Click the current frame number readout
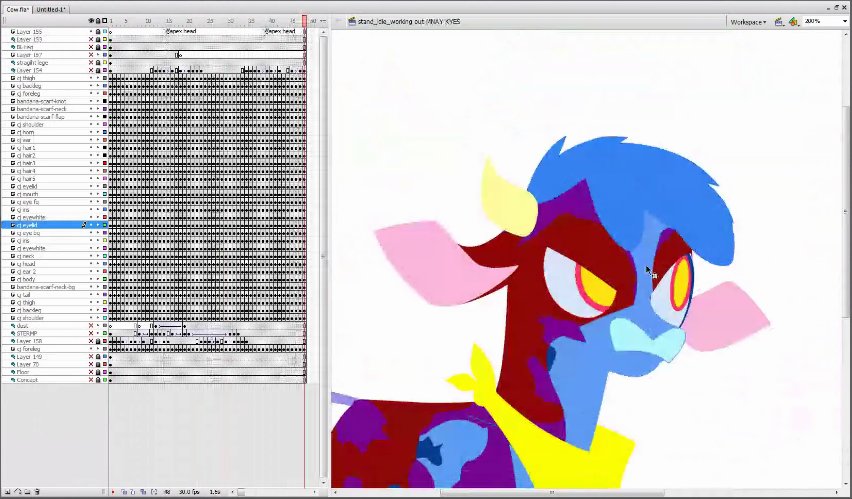 click(x=167, y=492)
